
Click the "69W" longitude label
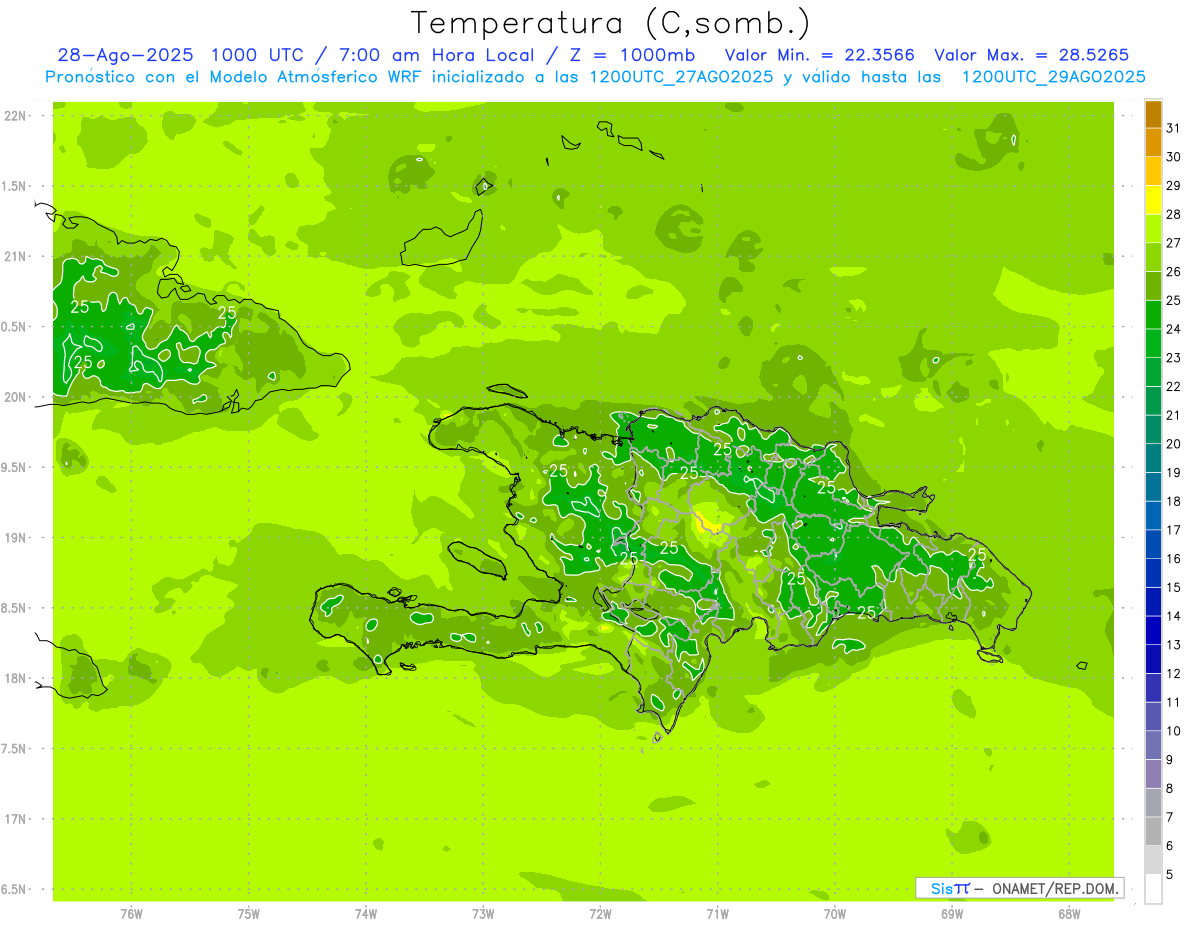pyautogui.click(x=952, y=914)
